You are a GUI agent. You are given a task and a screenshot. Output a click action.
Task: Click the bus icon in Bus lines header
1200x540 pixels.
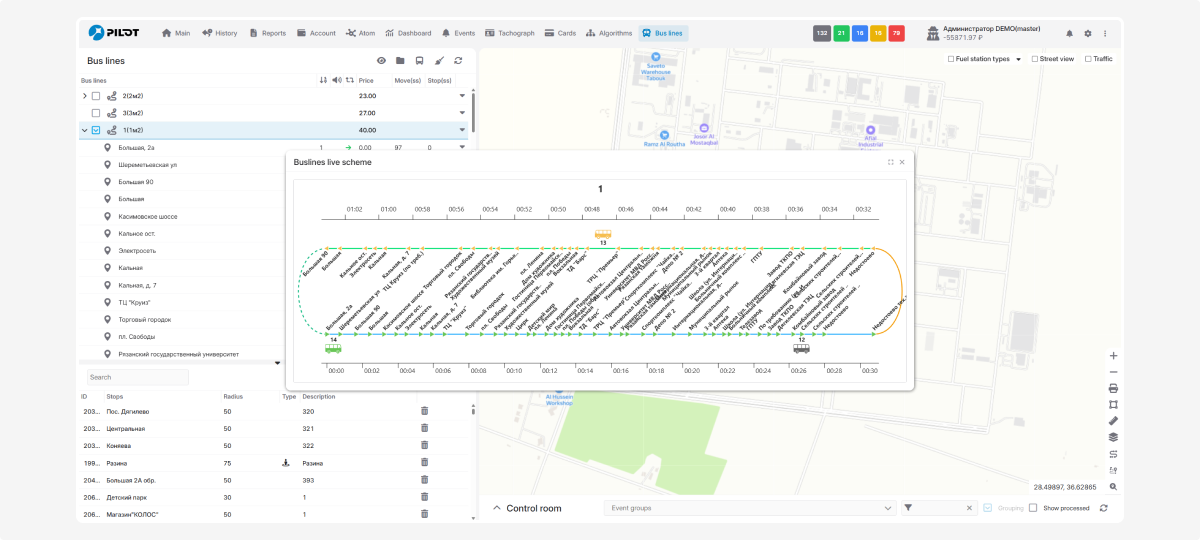[x=419, y=61]
